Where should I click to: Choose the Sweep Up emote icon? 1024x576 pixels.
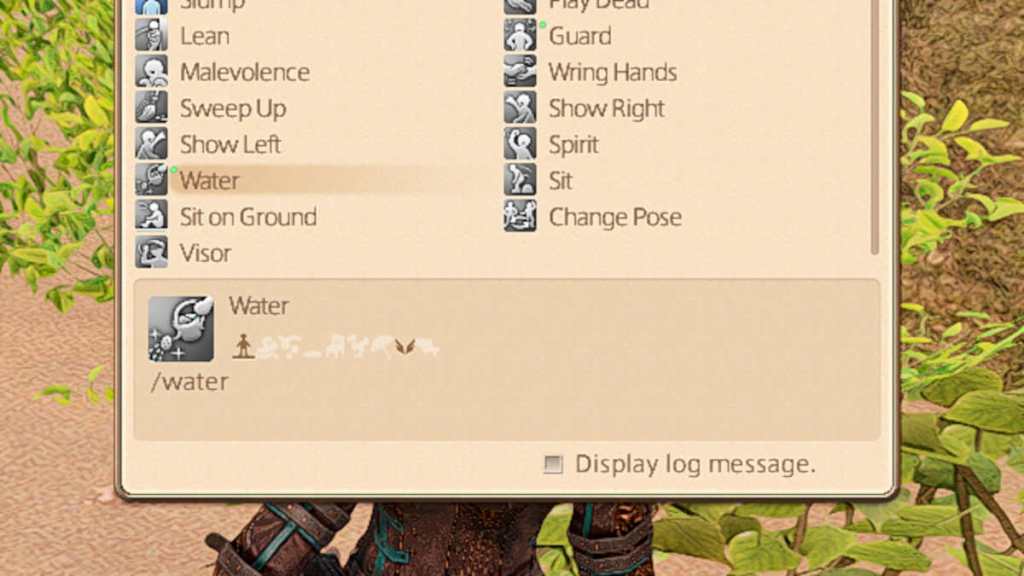pos(152,108)
